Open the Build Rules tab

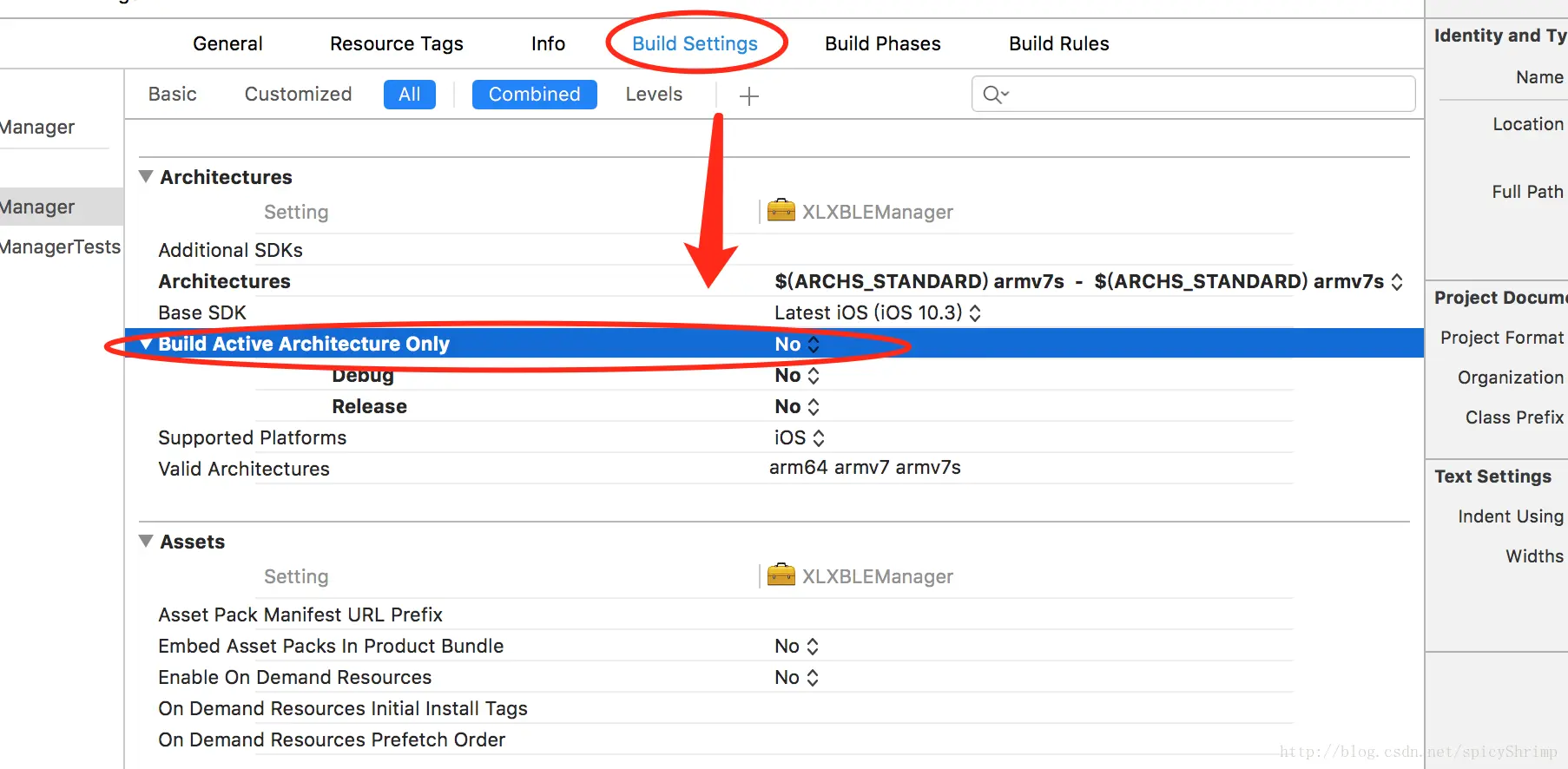(1059, 43)
